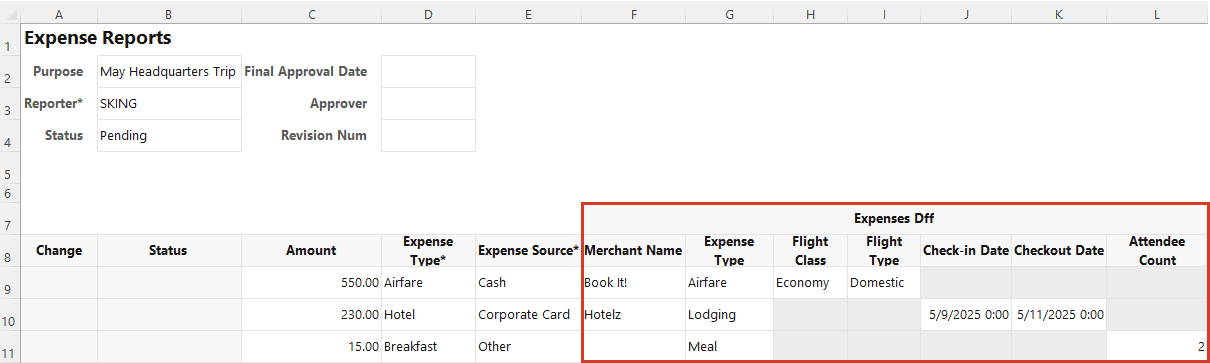Image resolution: width=1210 pixels, height=363 pixels.
Task: Click the Reporter field containing SKING
Action: coord(169,104)
